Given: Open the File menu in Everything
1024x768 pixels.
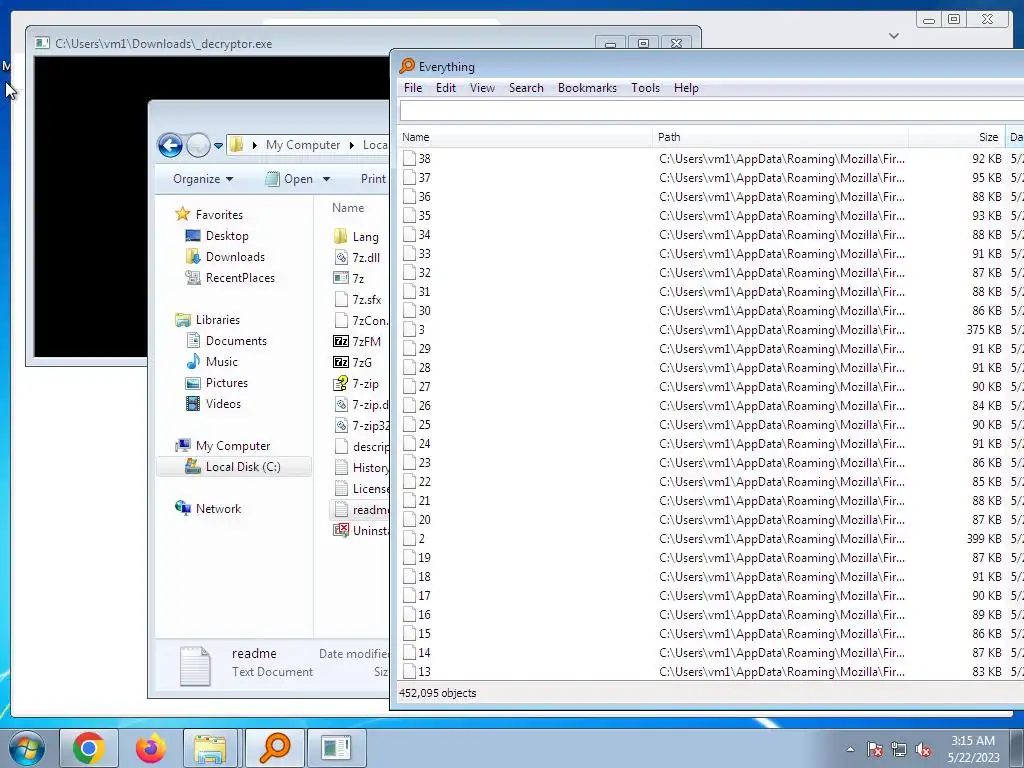Looking at the screenshot, I should click(413, 88).
